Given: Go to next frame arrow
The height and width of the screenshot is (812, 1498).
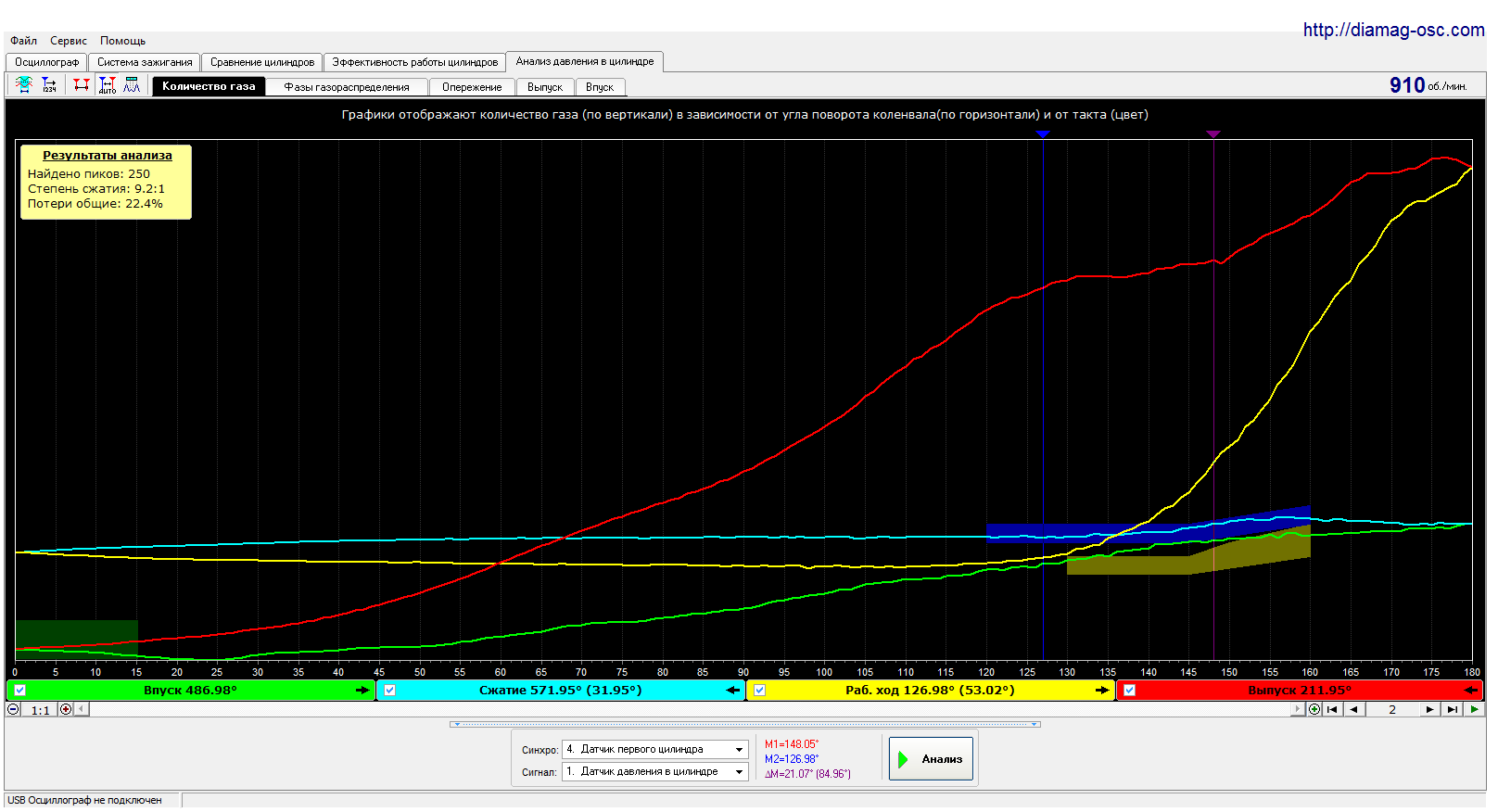Looking at the screenshot, I should (x=1430, y=709).
